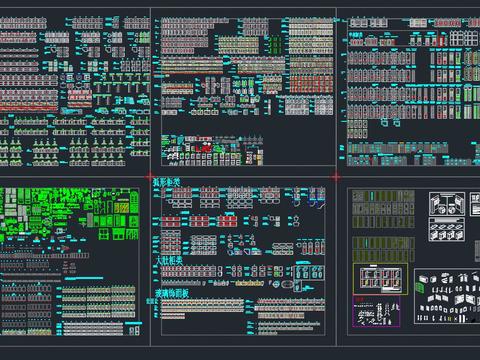This screenshot has height=360, width=480.
Task: Click the right red crosshair marker between sheets
Action: (x=336, y=176)
